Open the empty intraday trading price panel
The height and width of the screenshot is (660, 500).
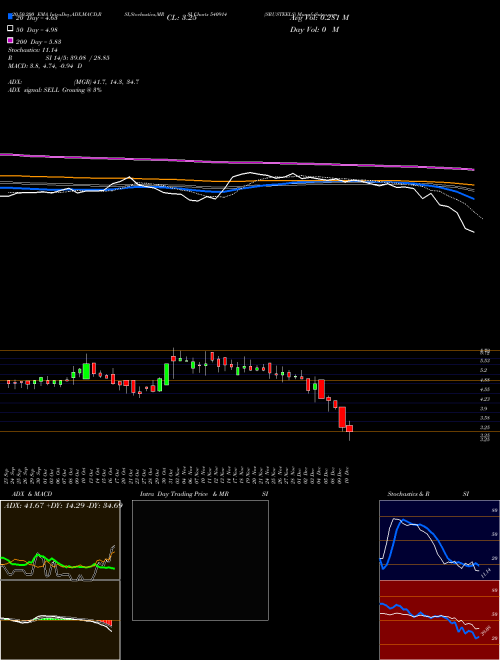click(200, 560)
